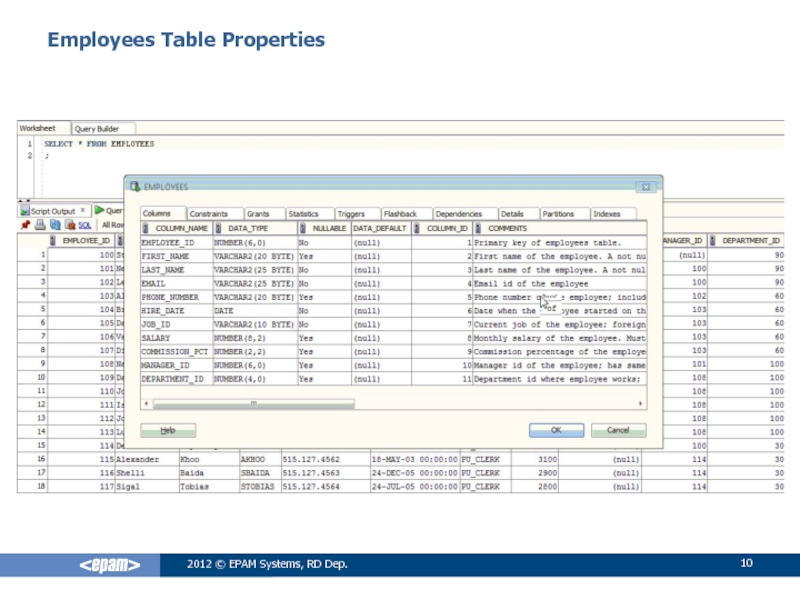Open the Dependencies tab

coord(458,214)
